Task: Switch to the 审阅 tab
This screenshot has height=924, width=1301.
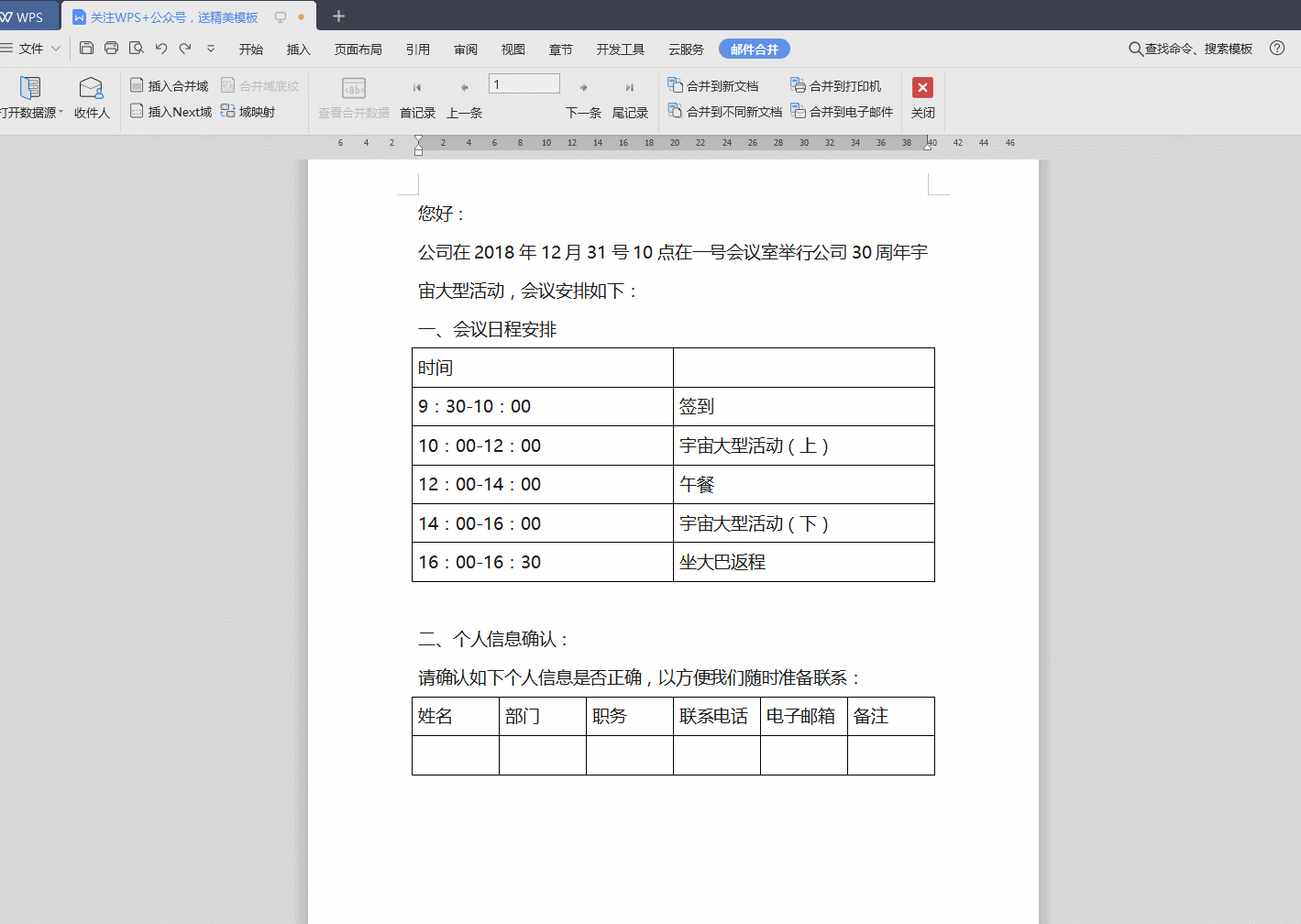Action: click(466, 49)
